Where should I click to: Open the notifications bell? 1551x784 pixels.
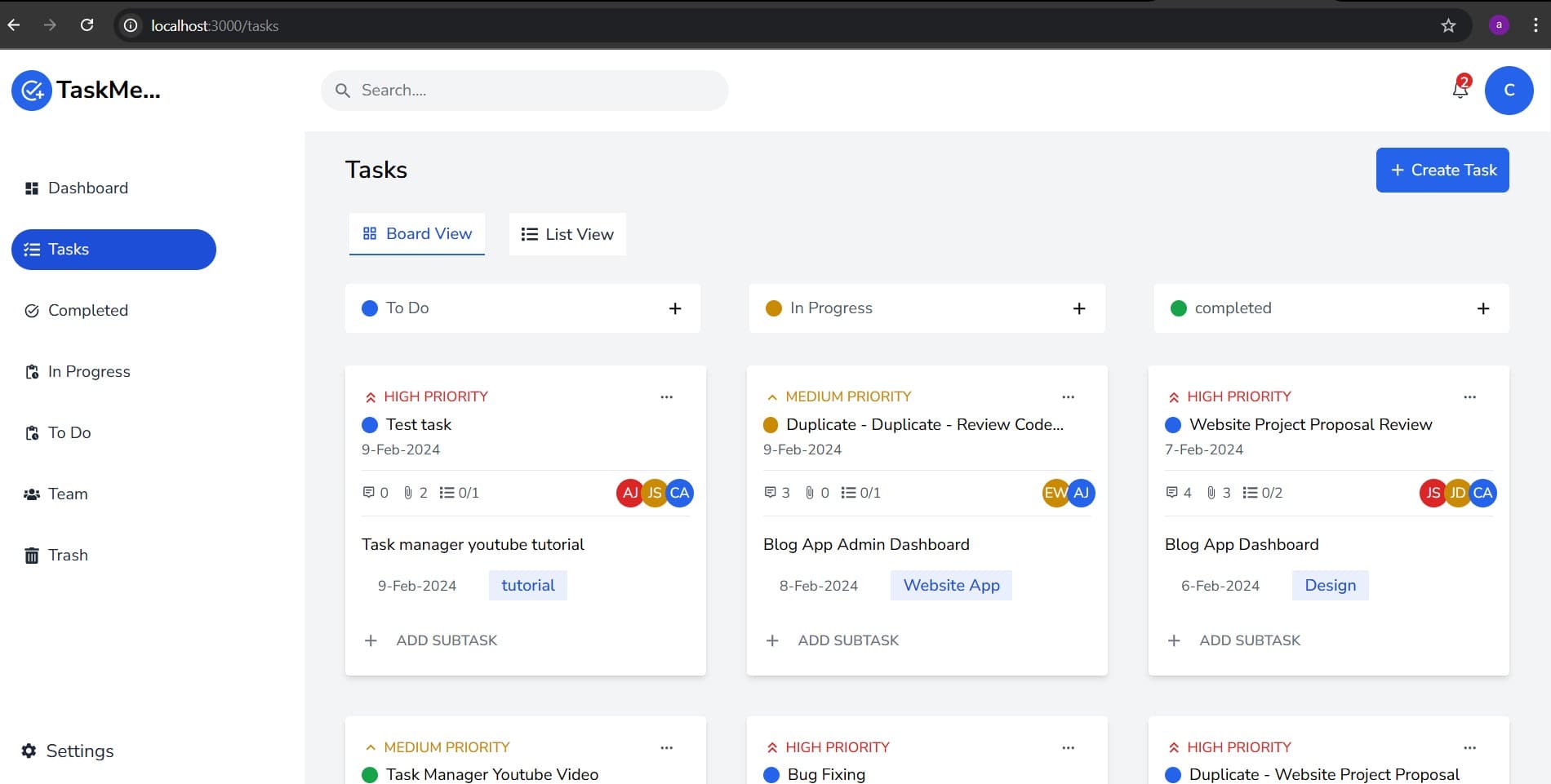tap(1460, 90)
